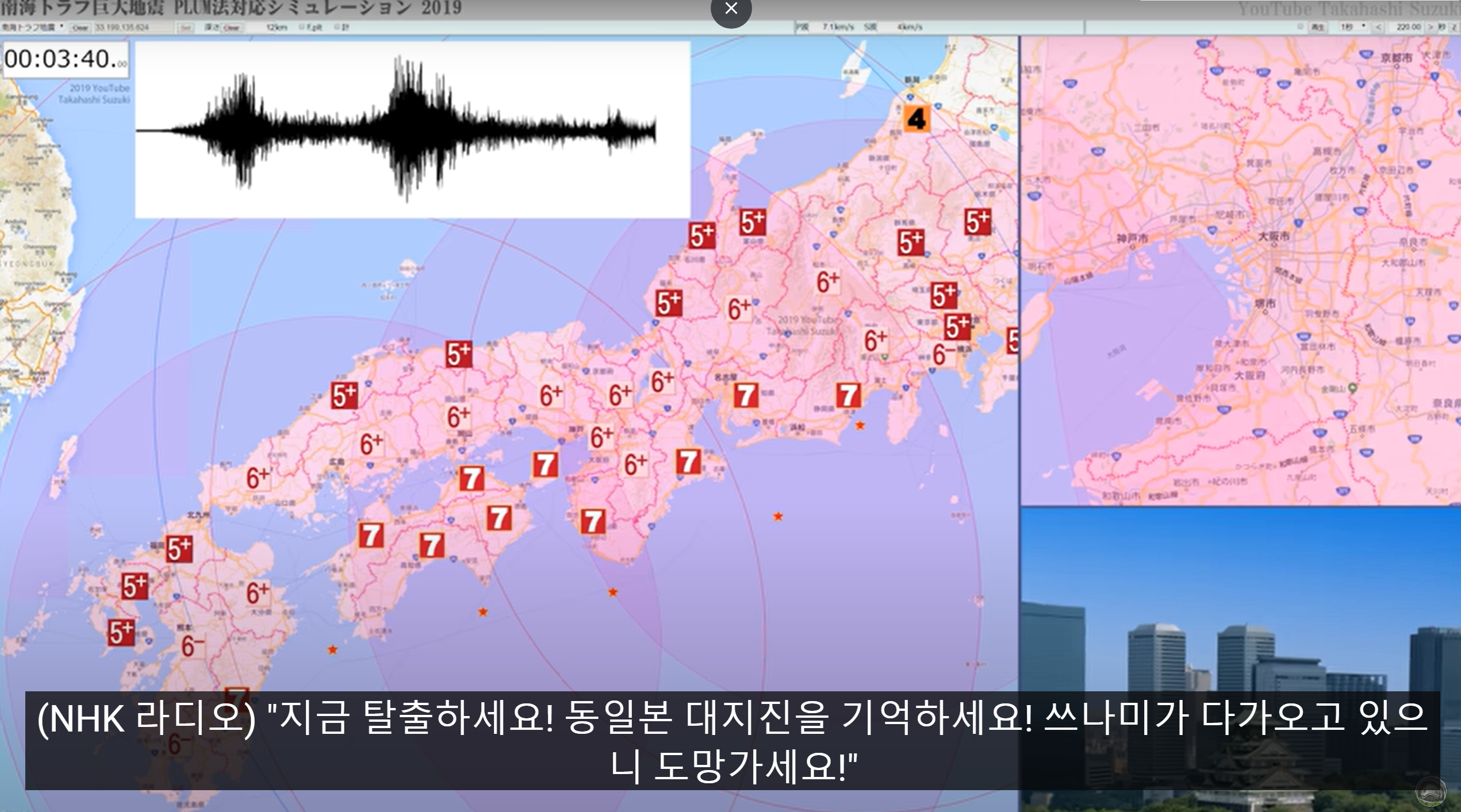Step forward with the > arrow

click(x=1431, y=27)
